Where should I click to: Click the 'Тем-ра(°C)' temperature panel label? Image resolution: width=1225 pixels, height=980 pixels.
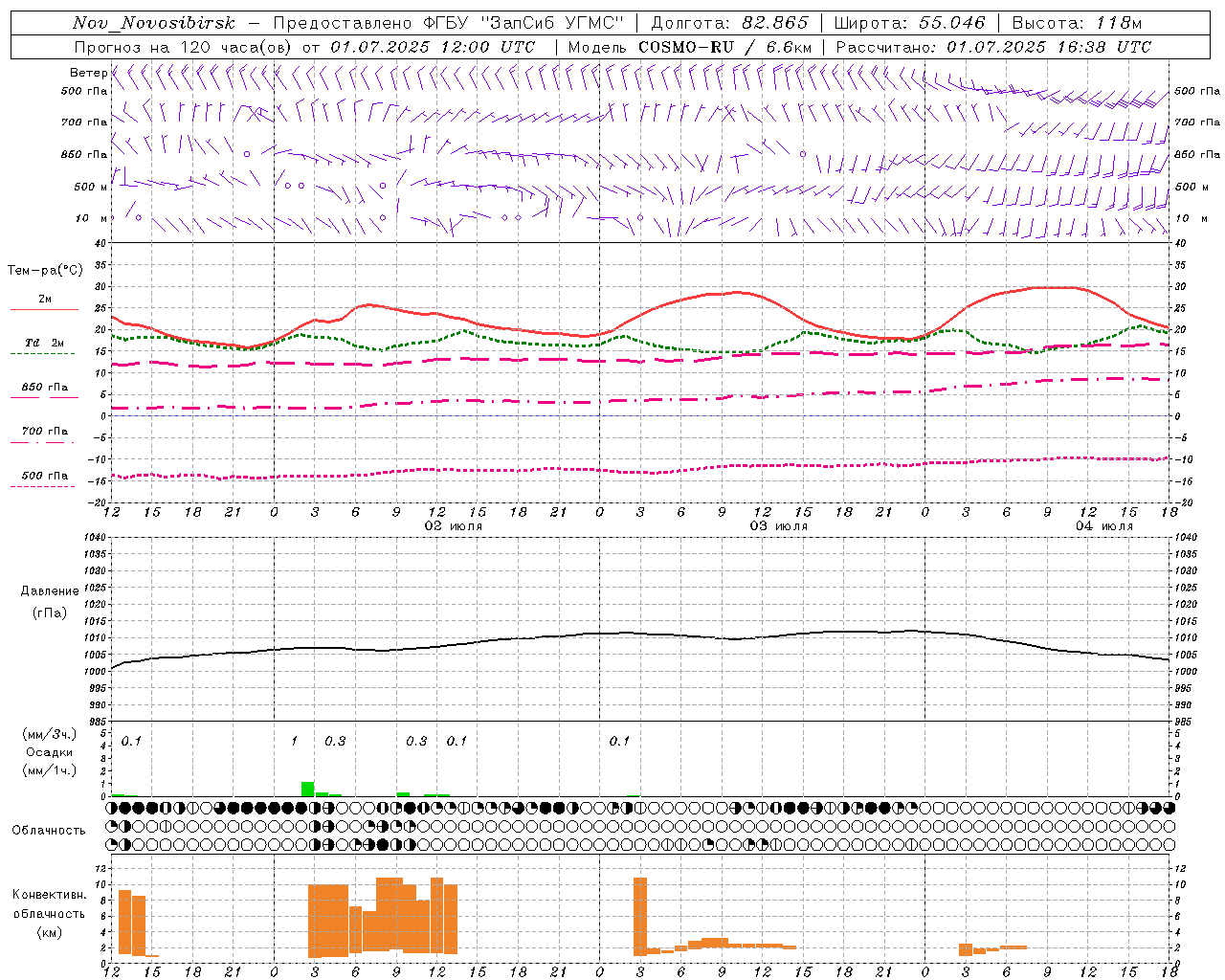[45, 271]
